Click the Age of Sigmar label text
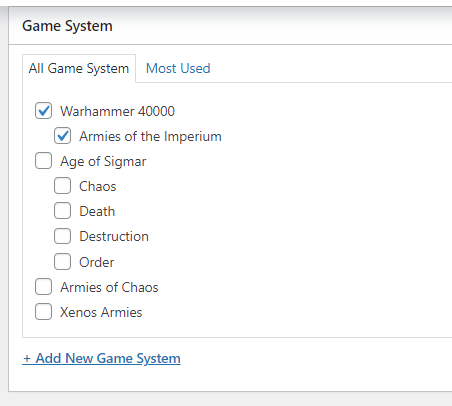Viewport: 452px width, 406px height. (103, 162)
